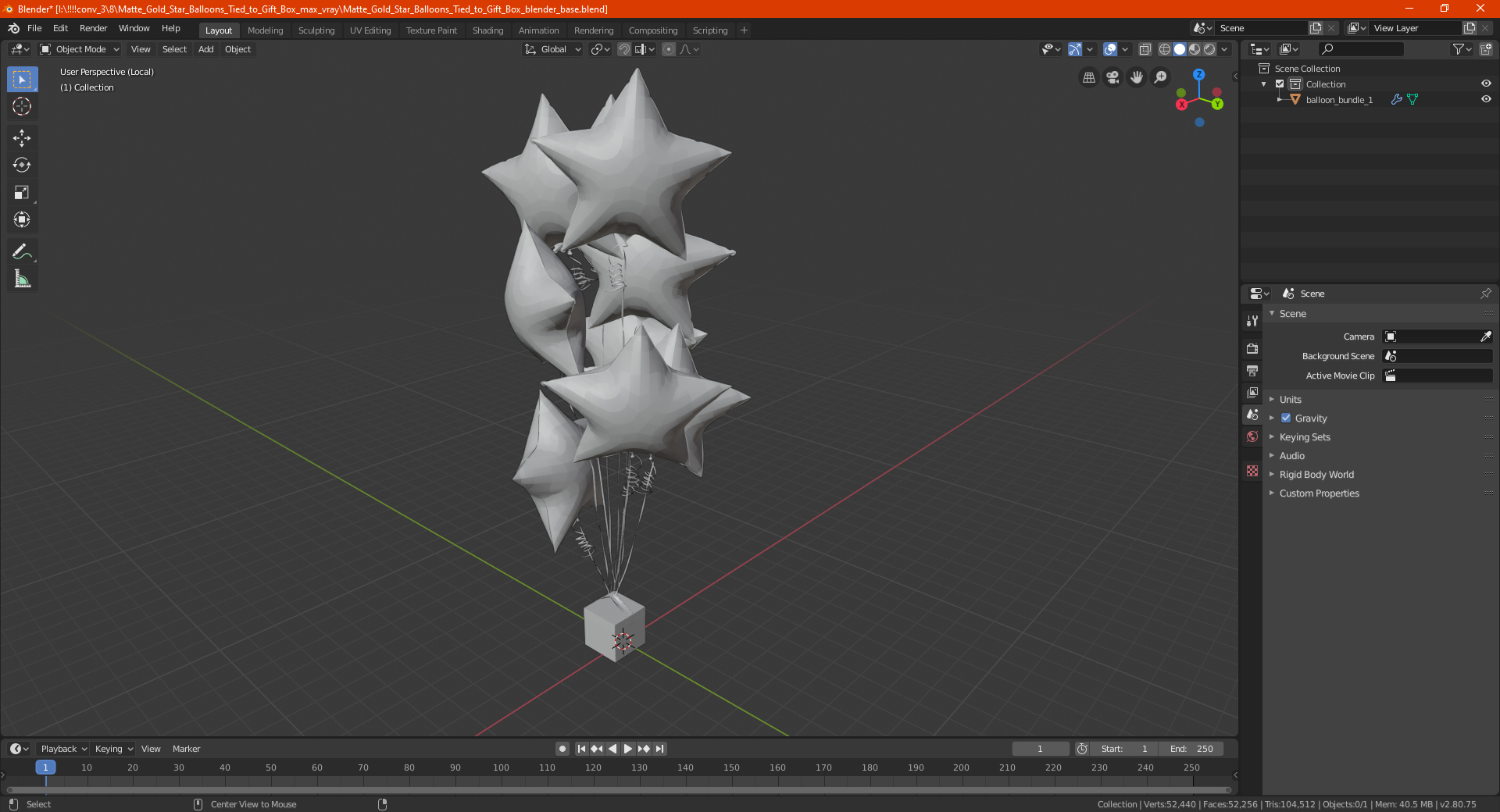Select material preview shading
This screenshot has width=1500, height=812.
coord(1195,49)
